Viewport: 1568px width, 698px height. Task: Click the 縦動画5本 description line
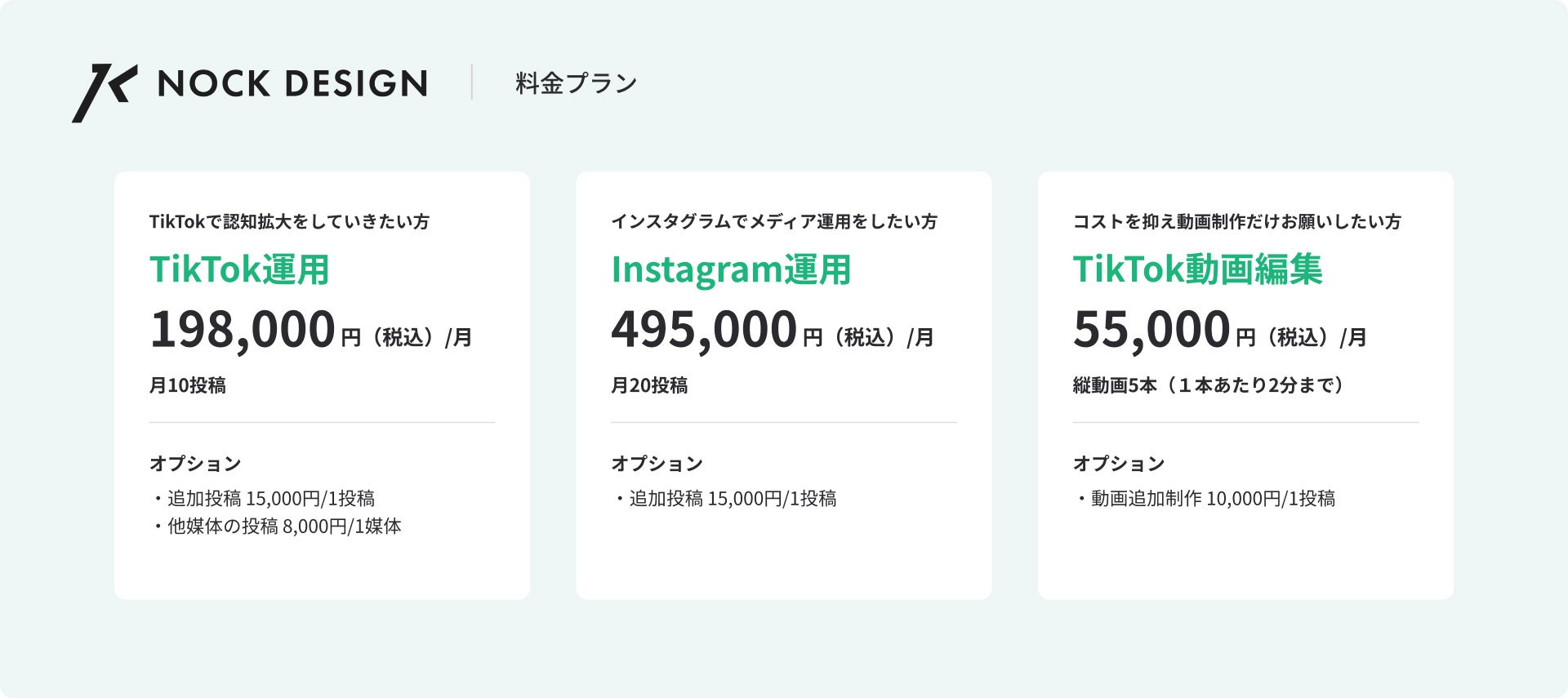coord(1209,385)
